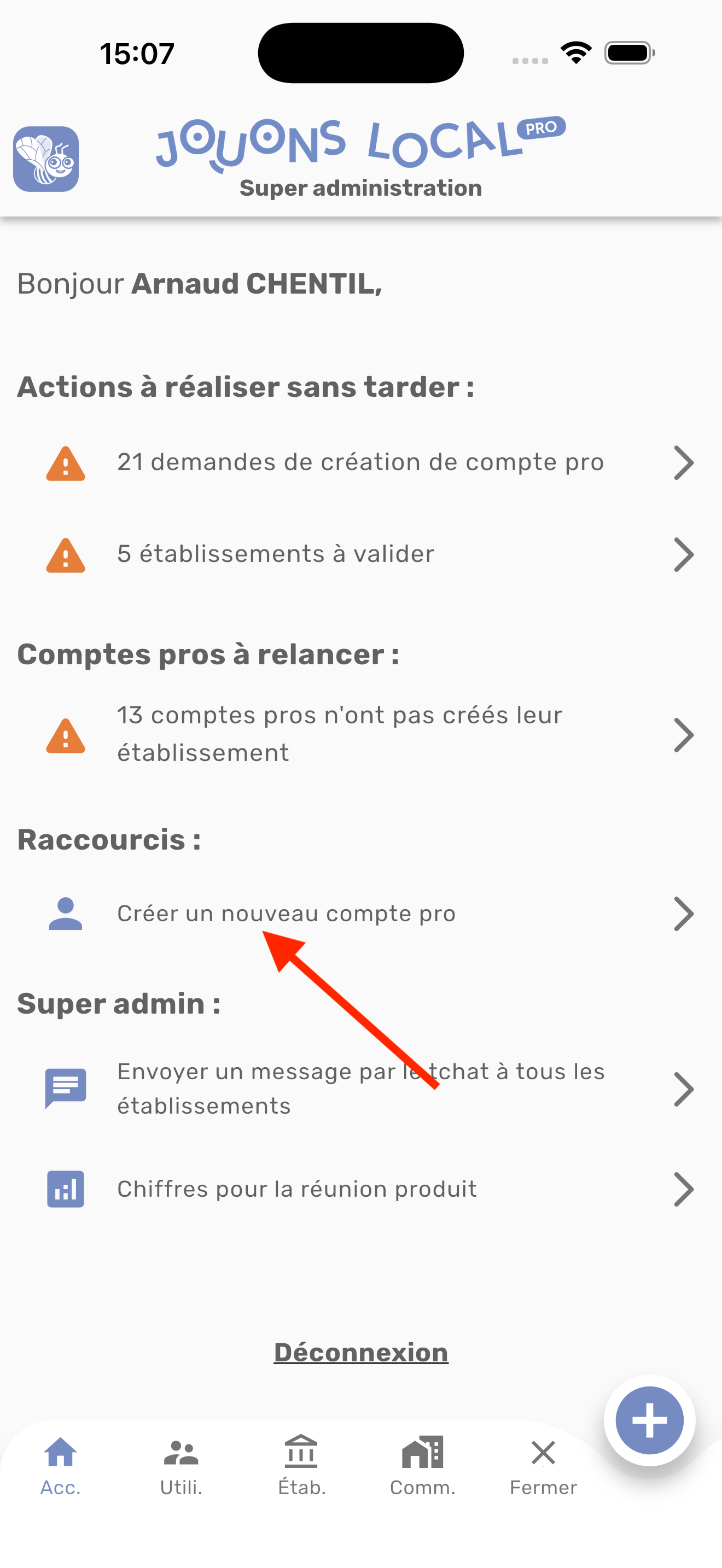Open chevron for 5 établissements à valider
This screenshot has width=722, height=1568.
coord(684,555)
